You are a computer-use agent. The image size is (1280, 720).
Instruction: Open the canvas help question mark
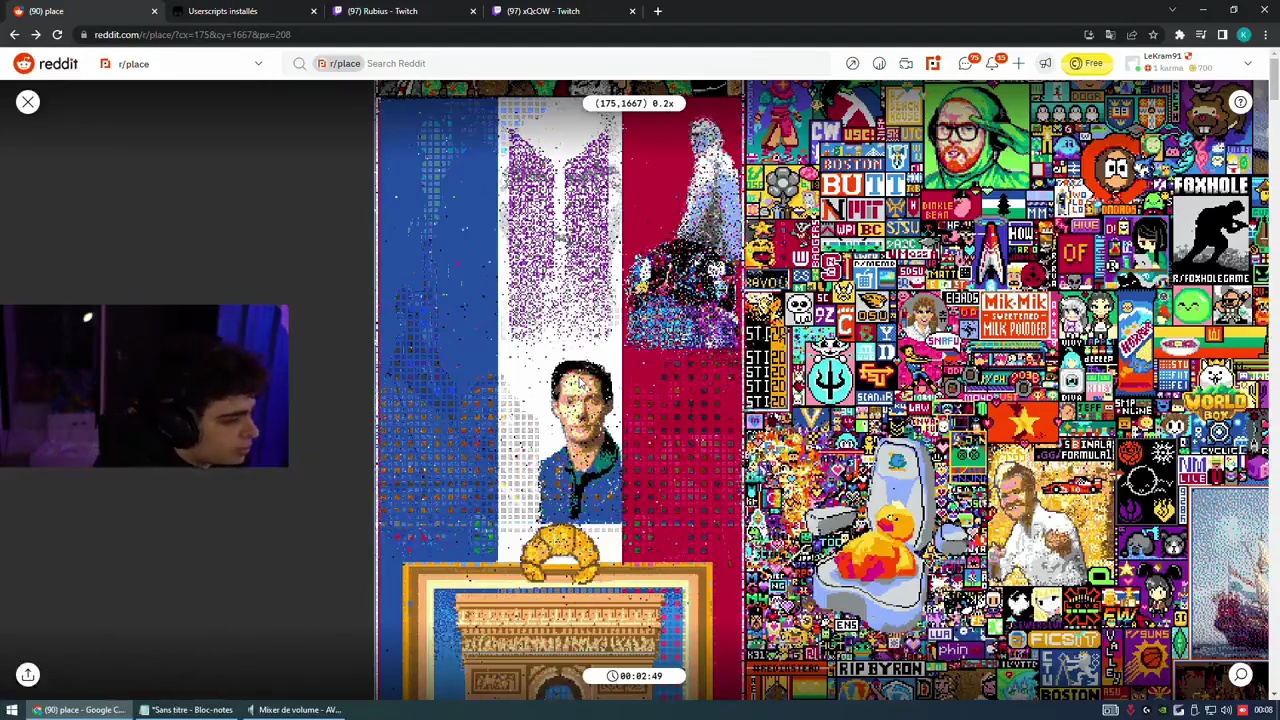[1240, 102]
